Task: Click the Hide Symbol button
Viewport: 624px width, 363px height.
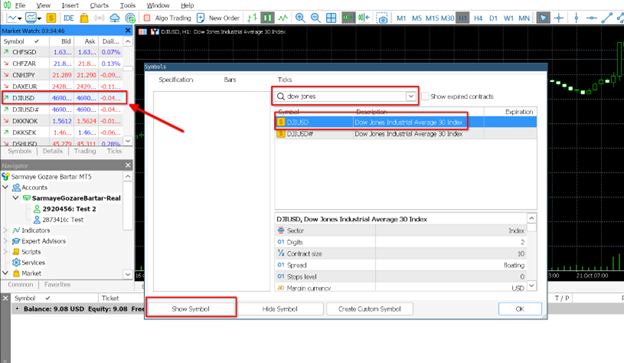Action: click(x=280, y=309)
